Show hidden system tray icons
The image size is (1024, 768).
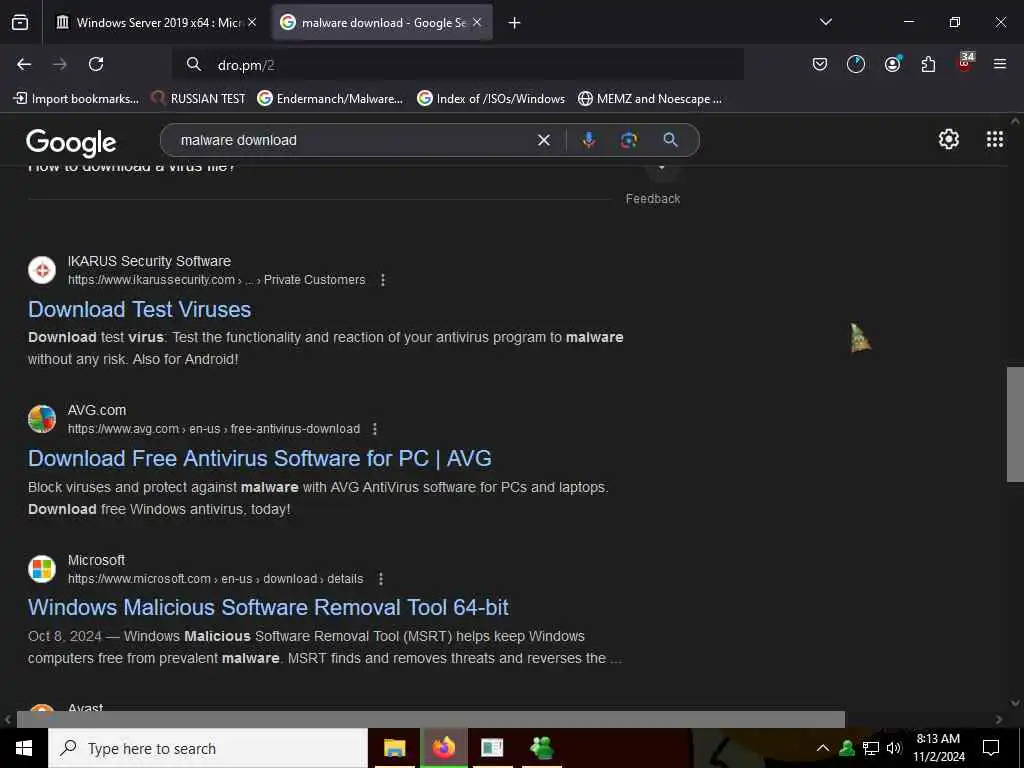point(823,748)
